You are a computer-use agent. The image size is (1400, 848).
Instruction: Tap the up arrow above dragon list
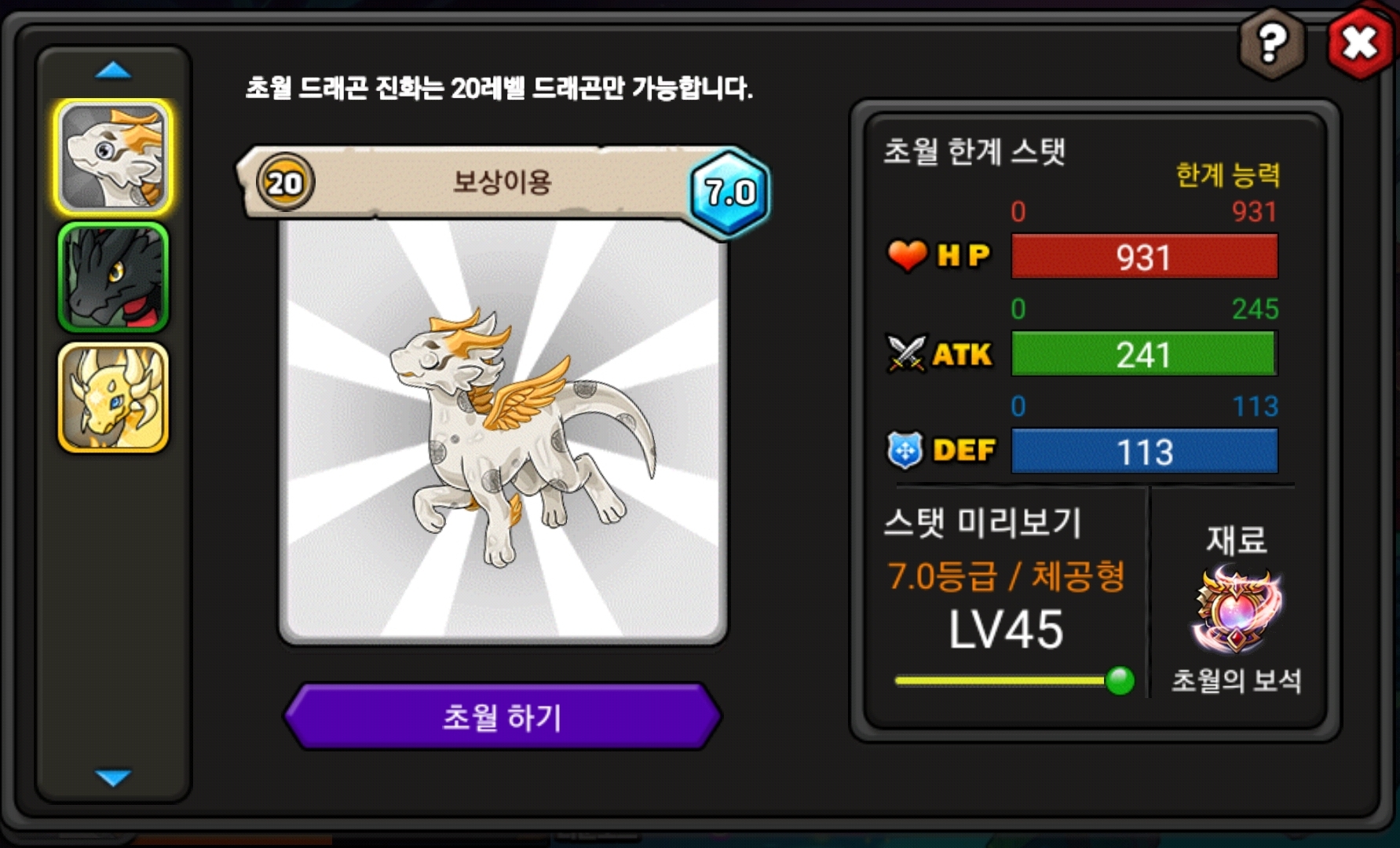(x=113, y=71)
